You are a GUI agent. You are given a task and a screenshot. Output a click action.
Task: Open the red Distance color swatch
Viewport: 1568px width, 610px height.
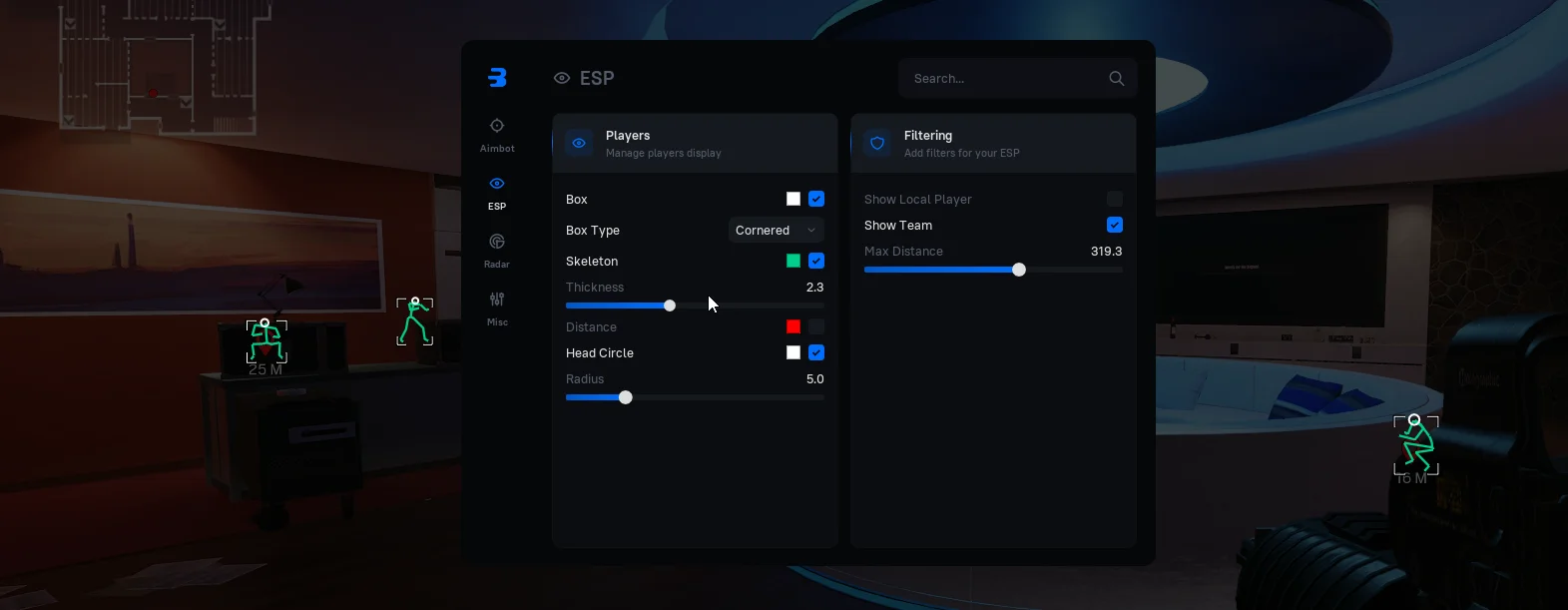click(x=793, y=327)
